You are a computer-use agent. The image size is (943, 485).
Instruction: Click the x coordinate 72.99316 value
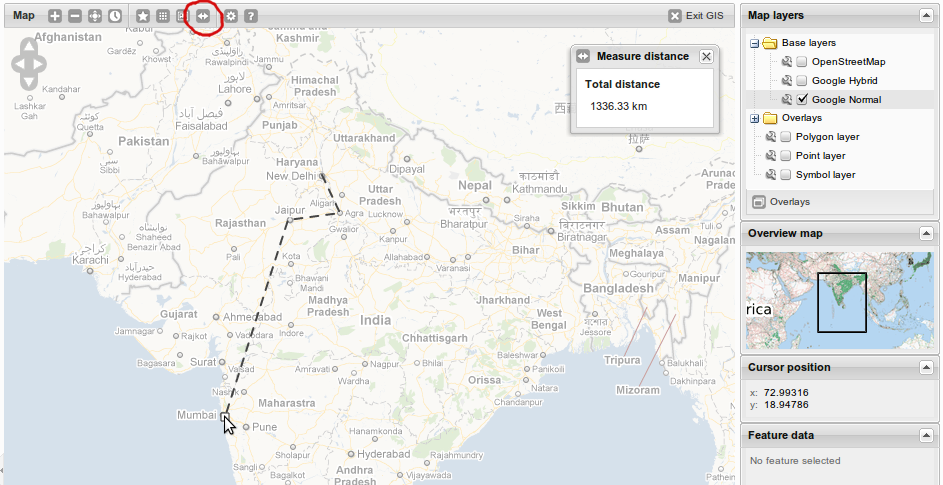tap(786, 392)
